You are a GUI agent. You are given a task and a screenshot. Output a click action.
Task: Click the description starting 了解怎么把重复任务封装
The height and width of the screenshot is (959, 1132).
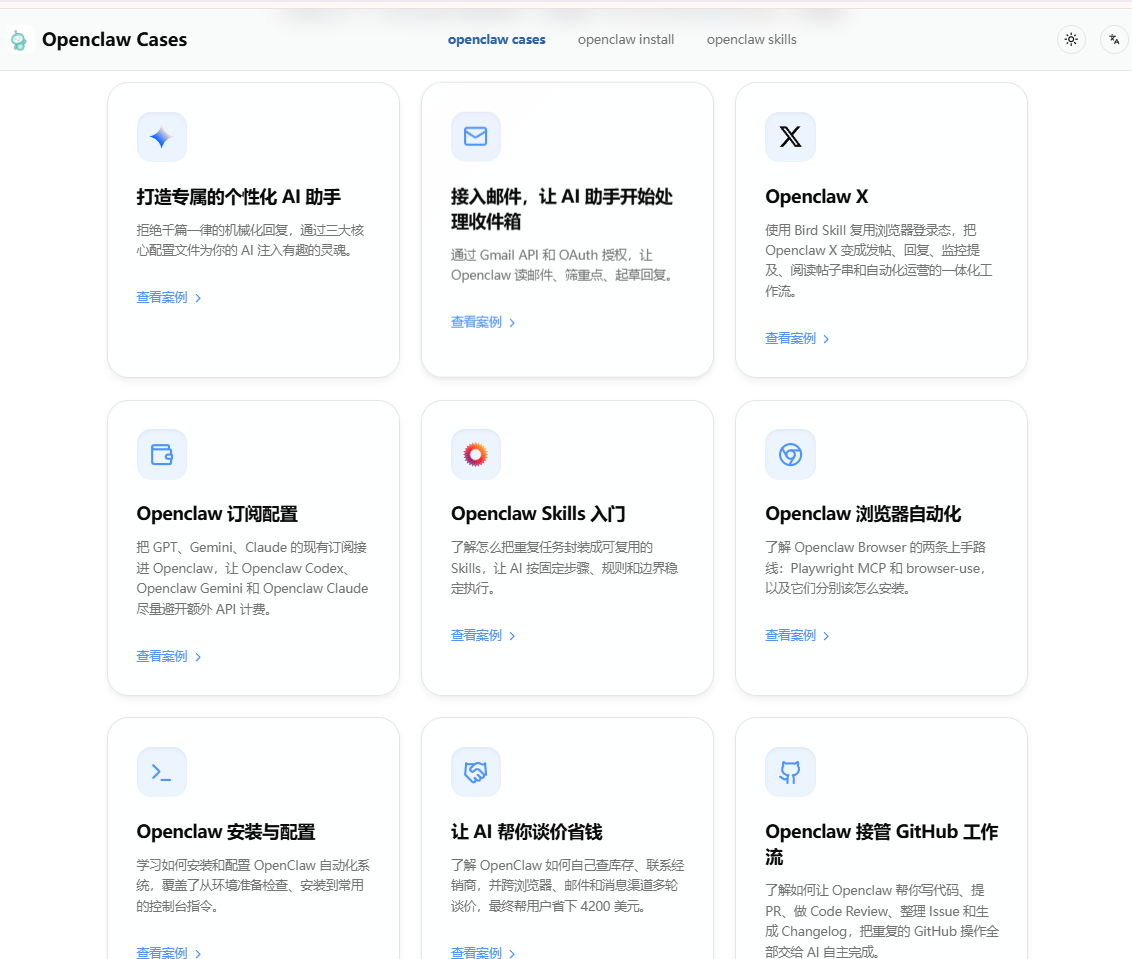click(565, 568)
